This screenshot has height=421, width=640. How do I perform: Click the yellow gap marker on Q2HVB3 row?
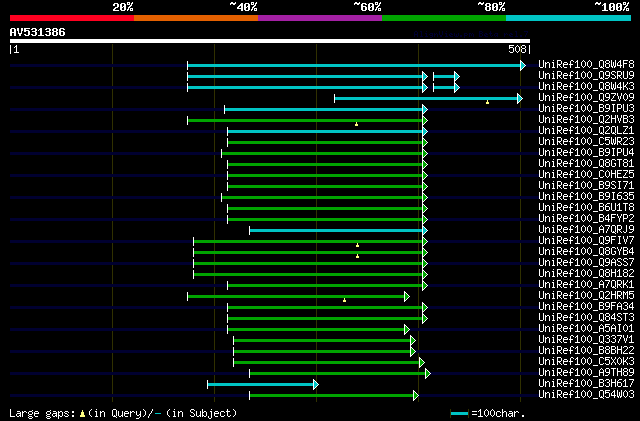point(356,124)
